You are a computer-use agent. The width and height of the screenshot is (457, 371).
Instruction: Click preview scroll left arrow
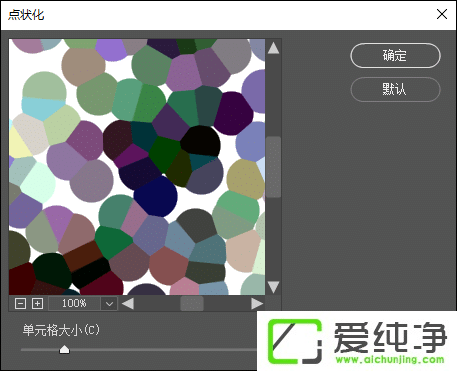pyautogui.click(x=128, y=304)
